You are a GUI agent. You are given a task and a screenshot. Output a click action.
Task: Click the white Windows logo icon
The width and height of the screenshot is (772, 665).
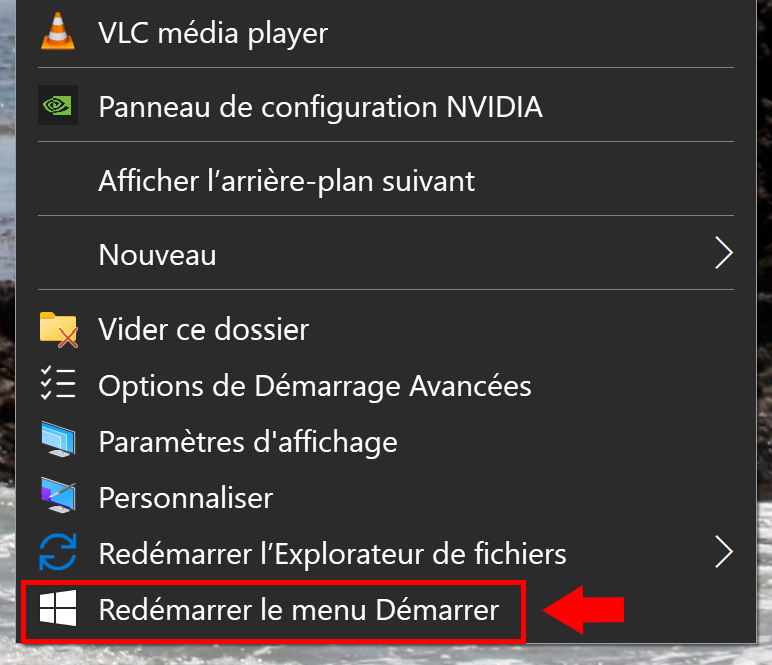(58, 608)
